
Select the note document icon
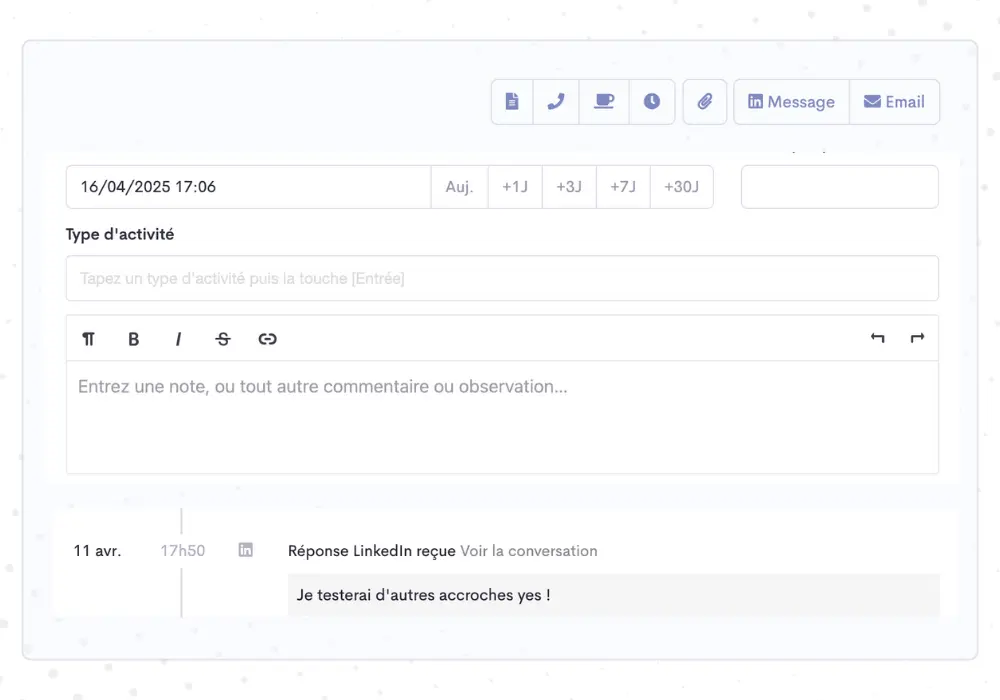click(512, 102)
